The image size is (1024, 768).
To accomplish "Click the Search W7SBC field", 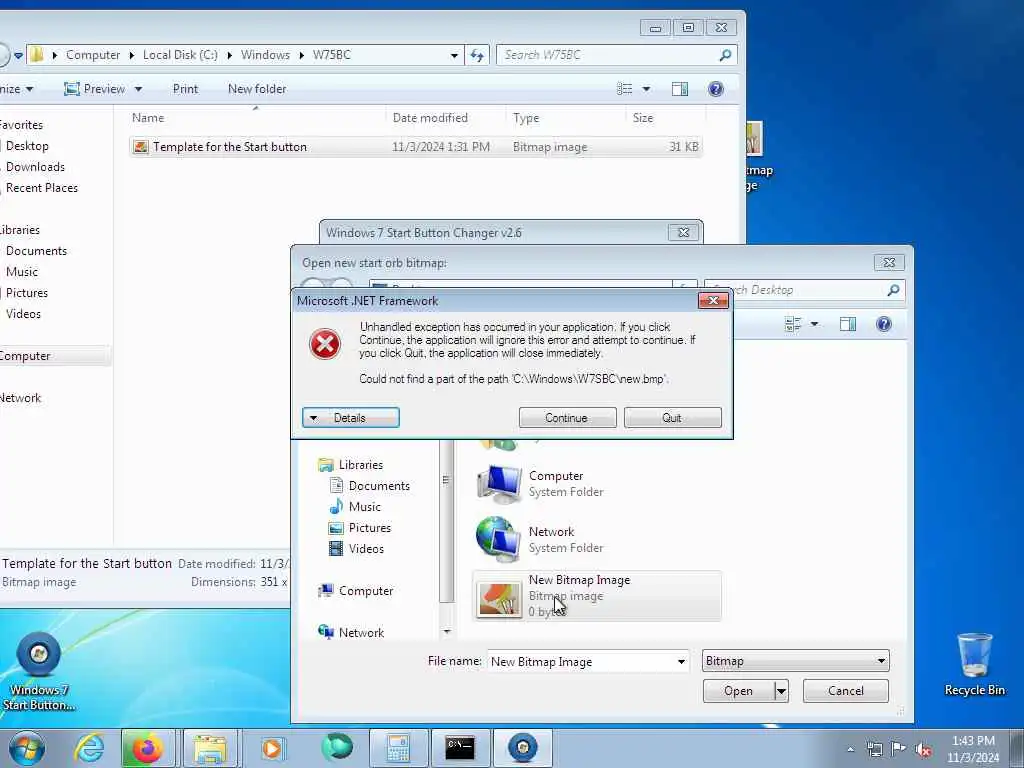I will pos(616,55).
